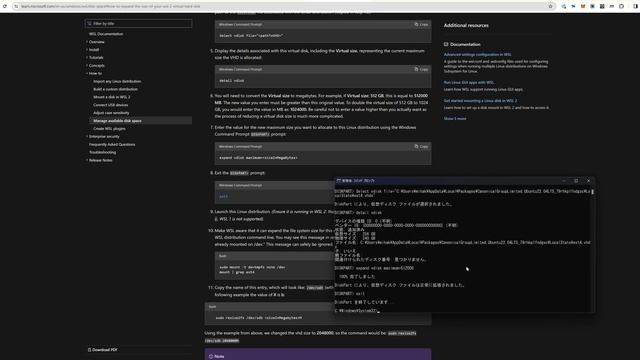
Task: Expand the Release Notes section
Action: tap(100, 160)
